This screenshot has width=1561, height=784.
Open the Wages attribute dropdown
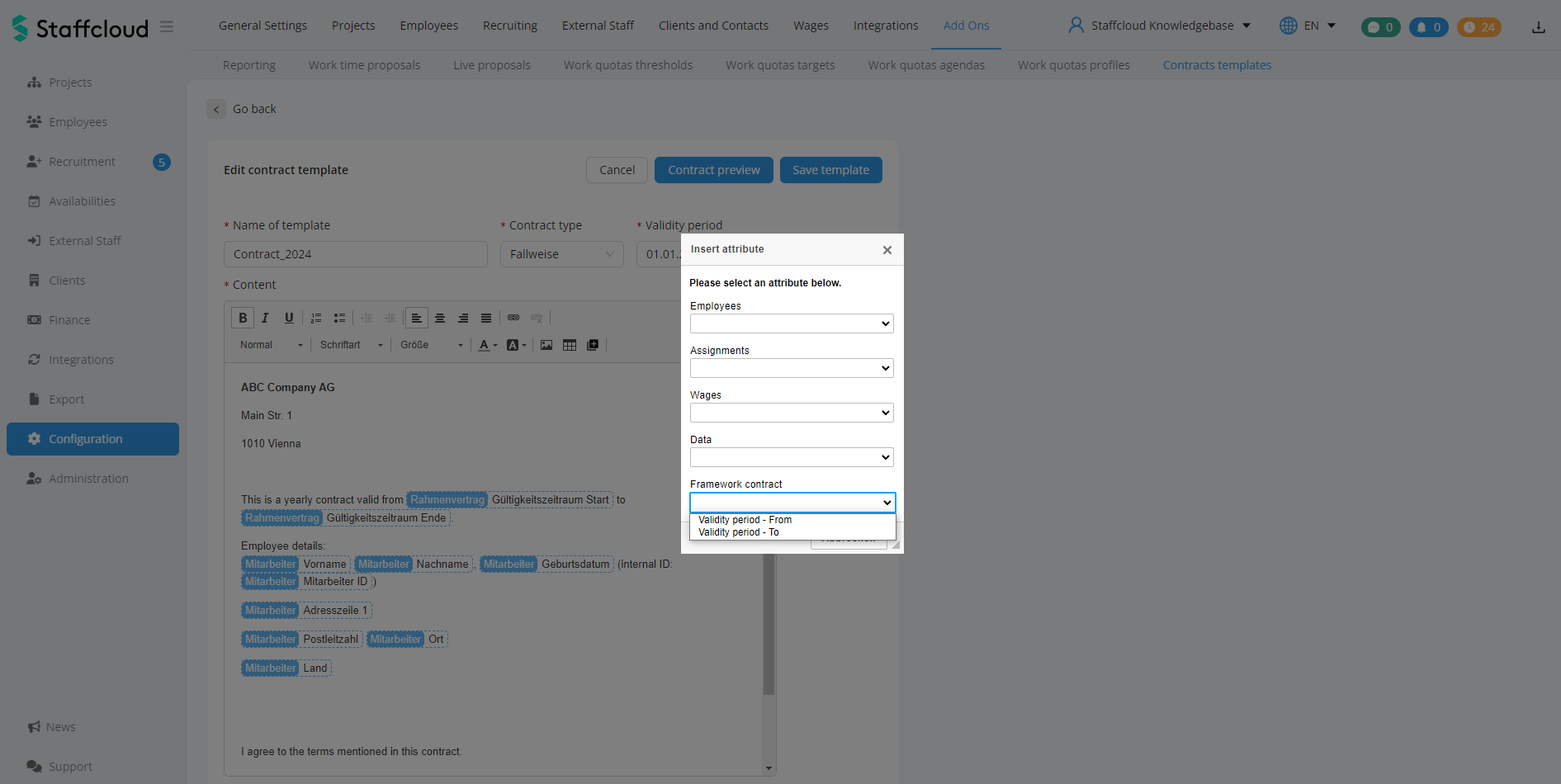(791, 413)
